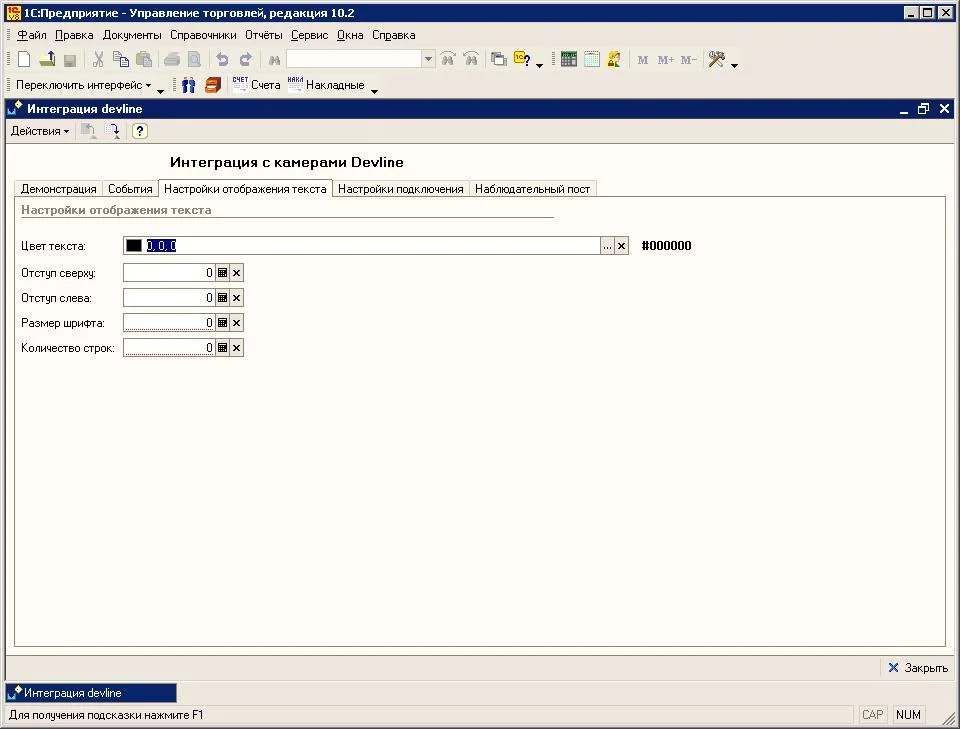The image size is (960, 729).
Task: Click the Open file icon
Action: point(47,59)
